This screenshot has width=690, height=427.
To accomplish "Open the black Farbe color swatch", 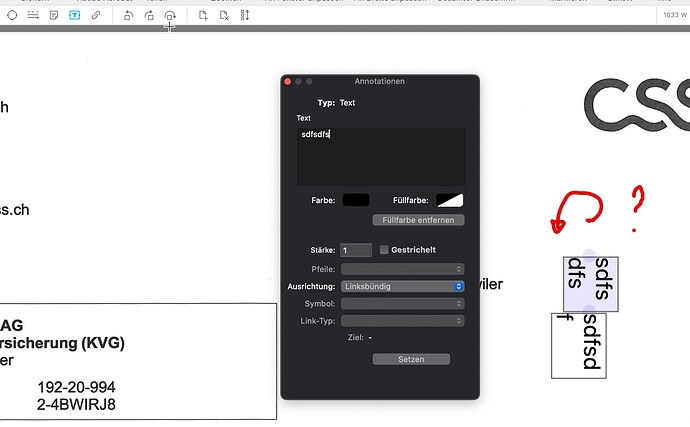I will click(x=356, y=201).
